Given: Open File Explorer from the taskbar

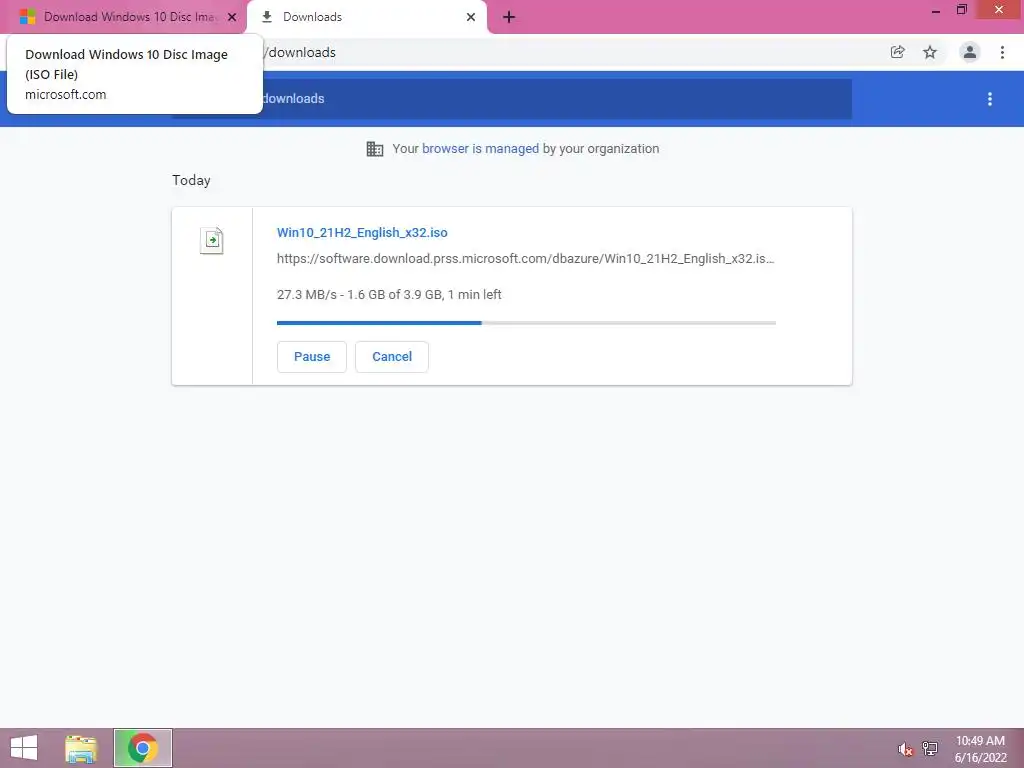Looking at the screenshot, I should pyautogui.click(x=81, y=748).
